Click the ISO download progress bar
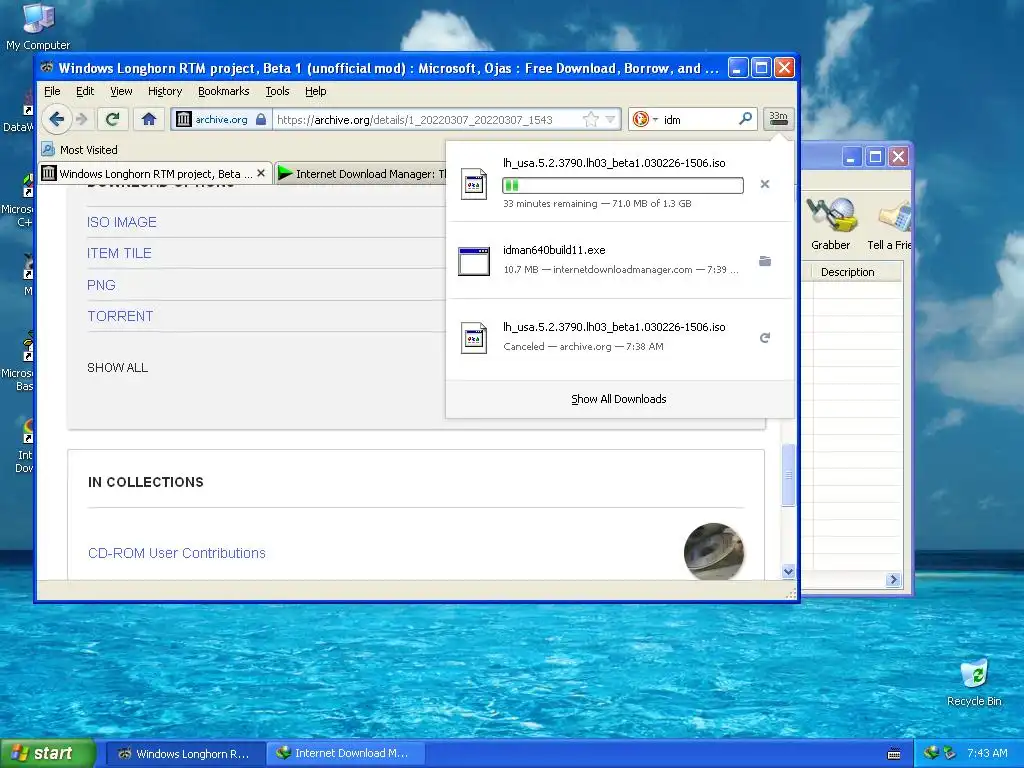The height and width of the screenshot is (768, 1024). pos(622,185)
